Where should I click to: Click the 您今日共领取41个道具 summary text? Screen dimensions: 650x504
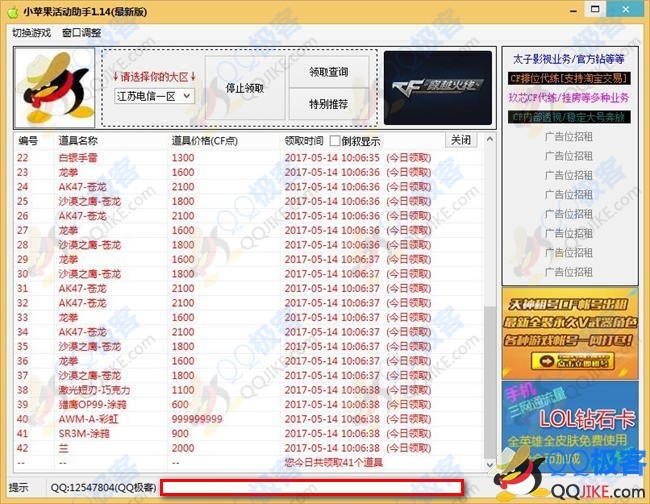pyautogui.click(x=333, y=463)
